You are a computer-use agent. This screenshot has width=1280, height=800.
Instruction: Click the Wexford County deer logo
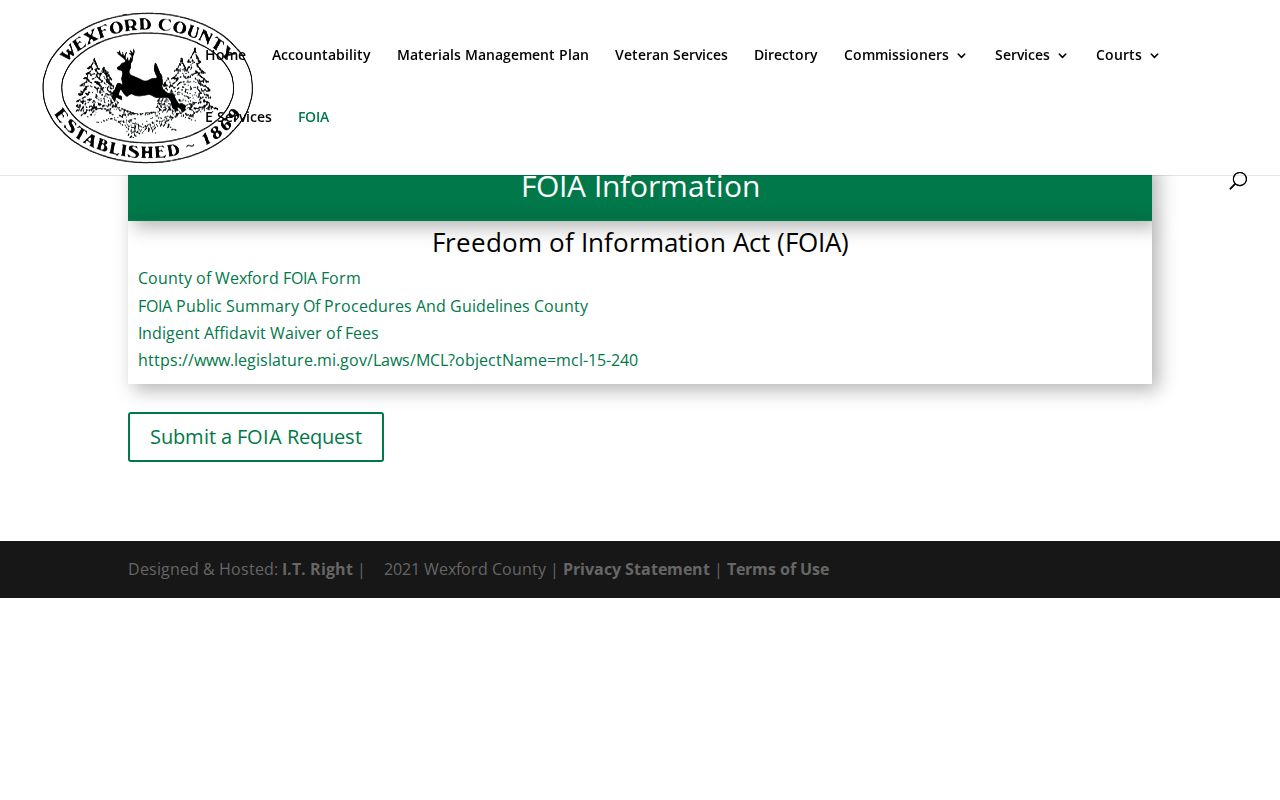(x=148, y=88)
